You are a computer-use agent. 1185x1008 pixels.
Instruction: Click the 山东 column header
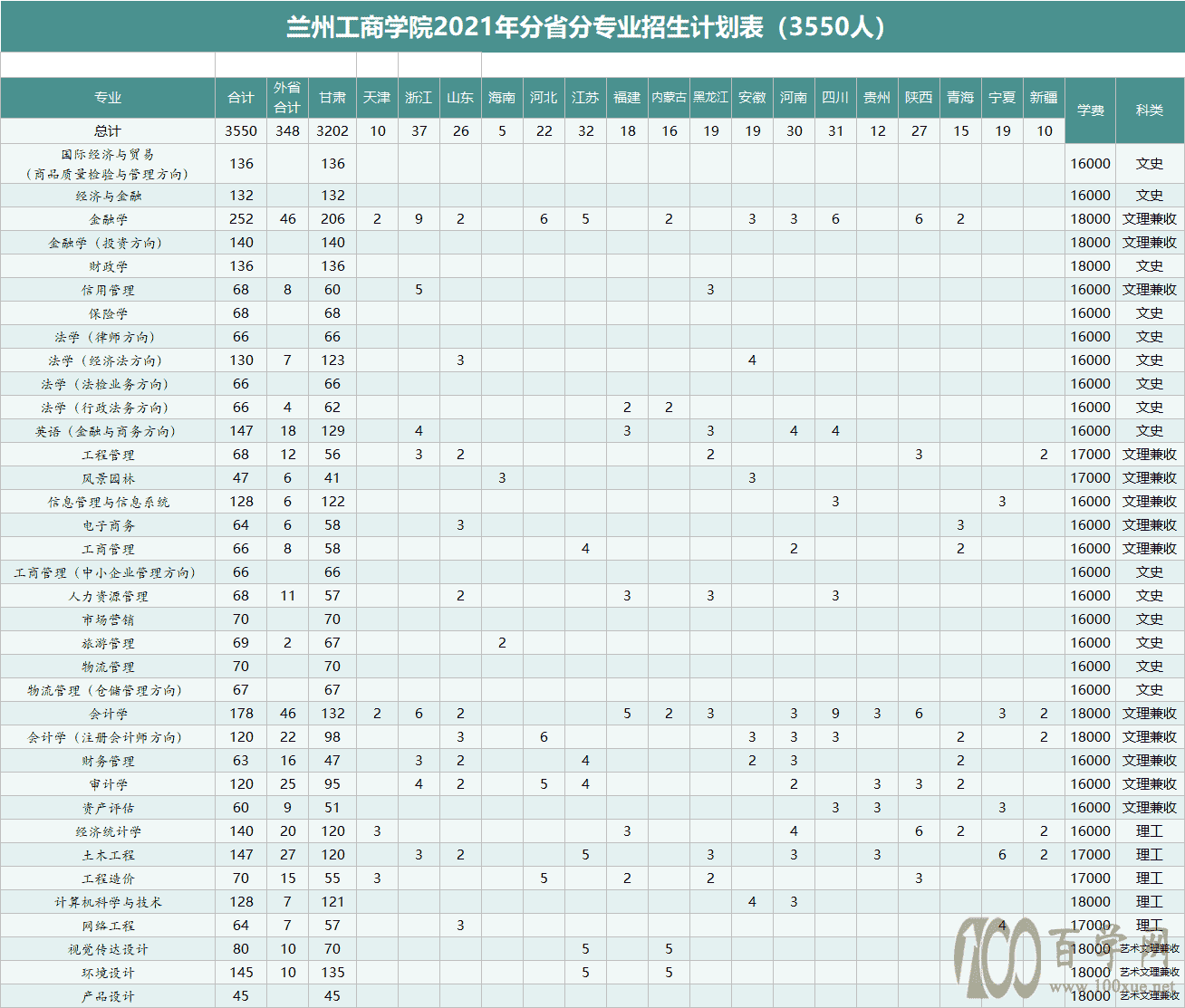click(x=460, y=98)
